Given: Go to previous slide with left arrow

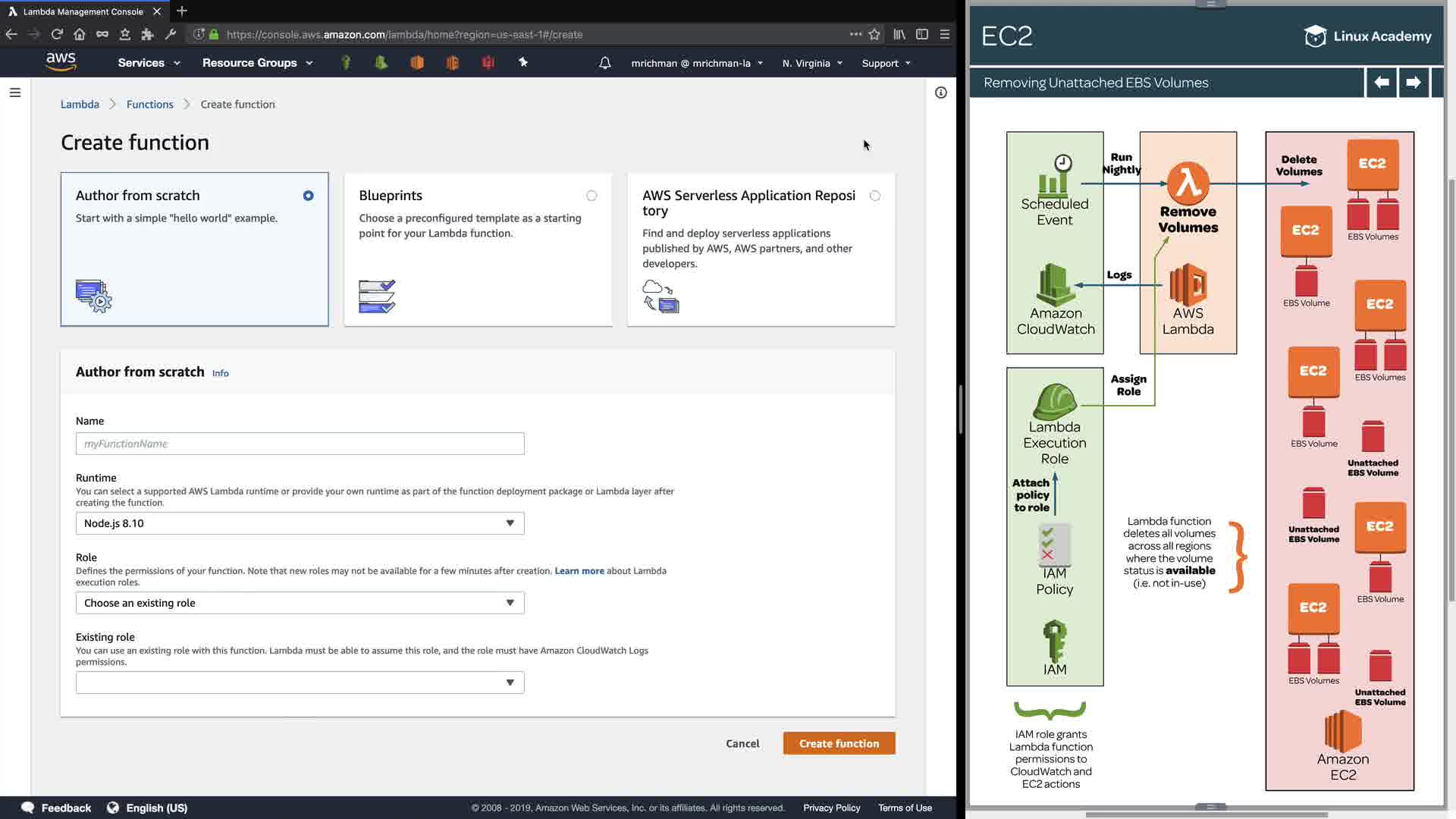Looking at the screenshot, I should [1381, 82].
